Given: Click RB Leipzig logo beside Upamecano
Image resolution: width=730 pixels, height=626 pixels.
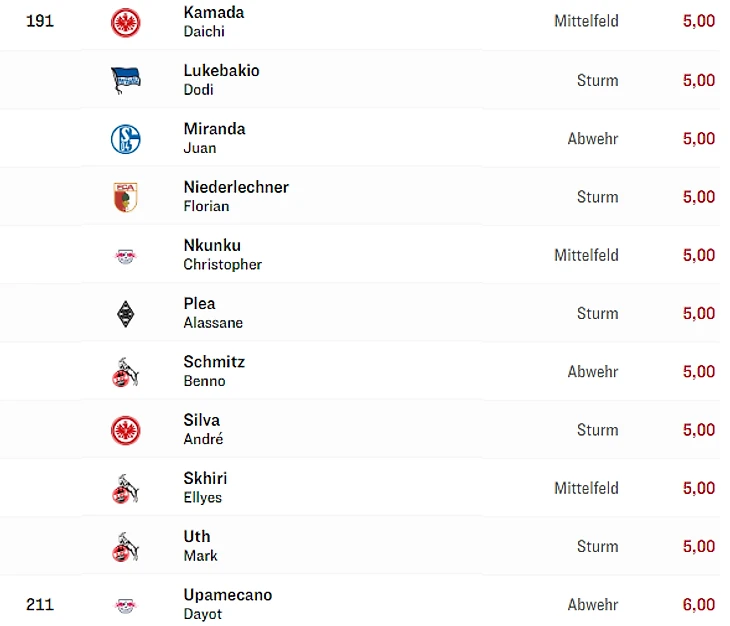Looking at the screenshot, I should (x=125, y=605).
